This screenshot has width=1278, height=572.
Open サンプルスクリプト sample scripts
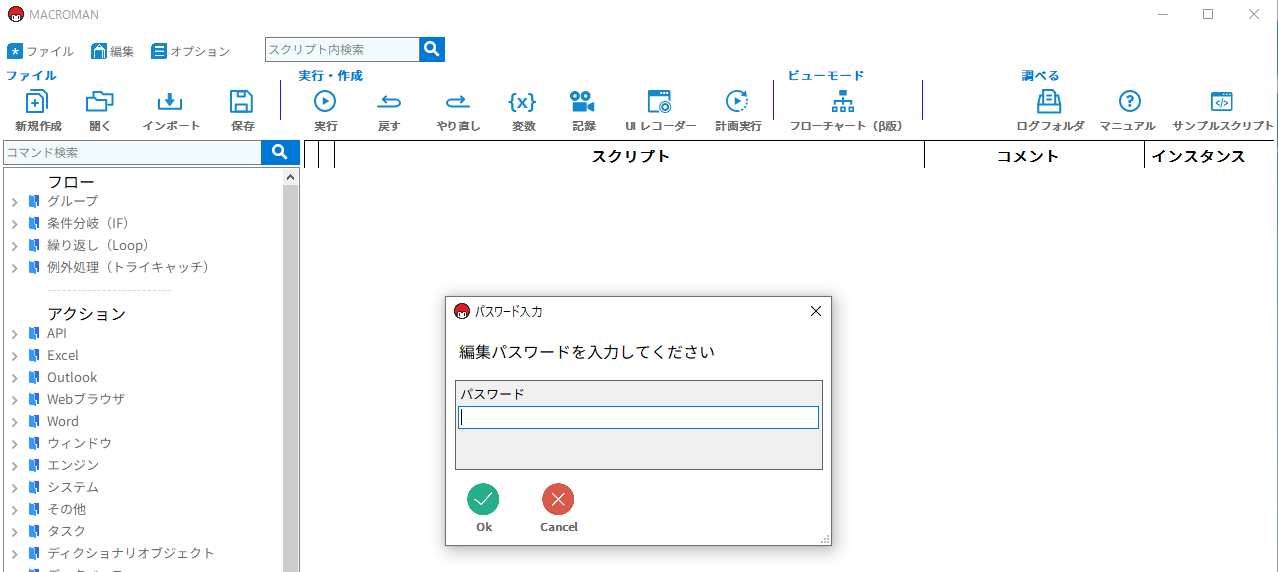point(1222,101)
